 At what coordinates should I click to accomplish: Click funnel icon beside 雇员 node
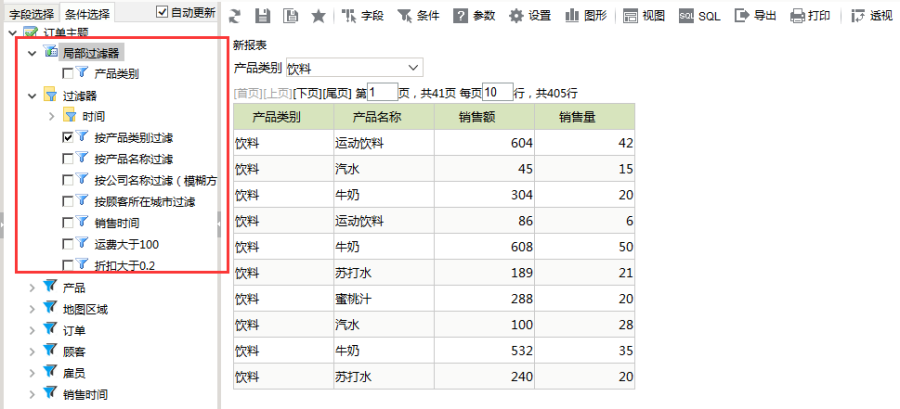51,372
